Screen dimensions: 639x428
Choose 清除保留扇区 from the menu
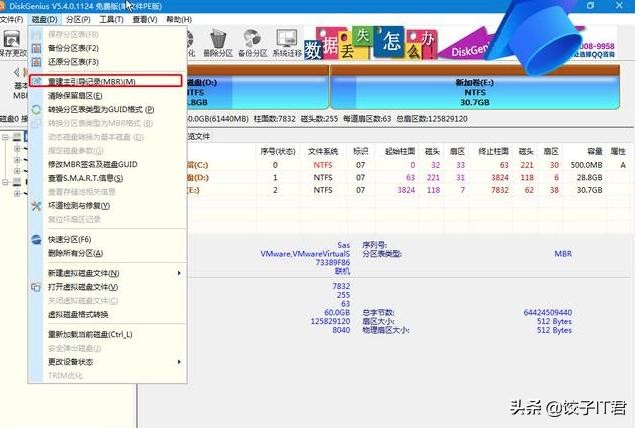[75, 95]
